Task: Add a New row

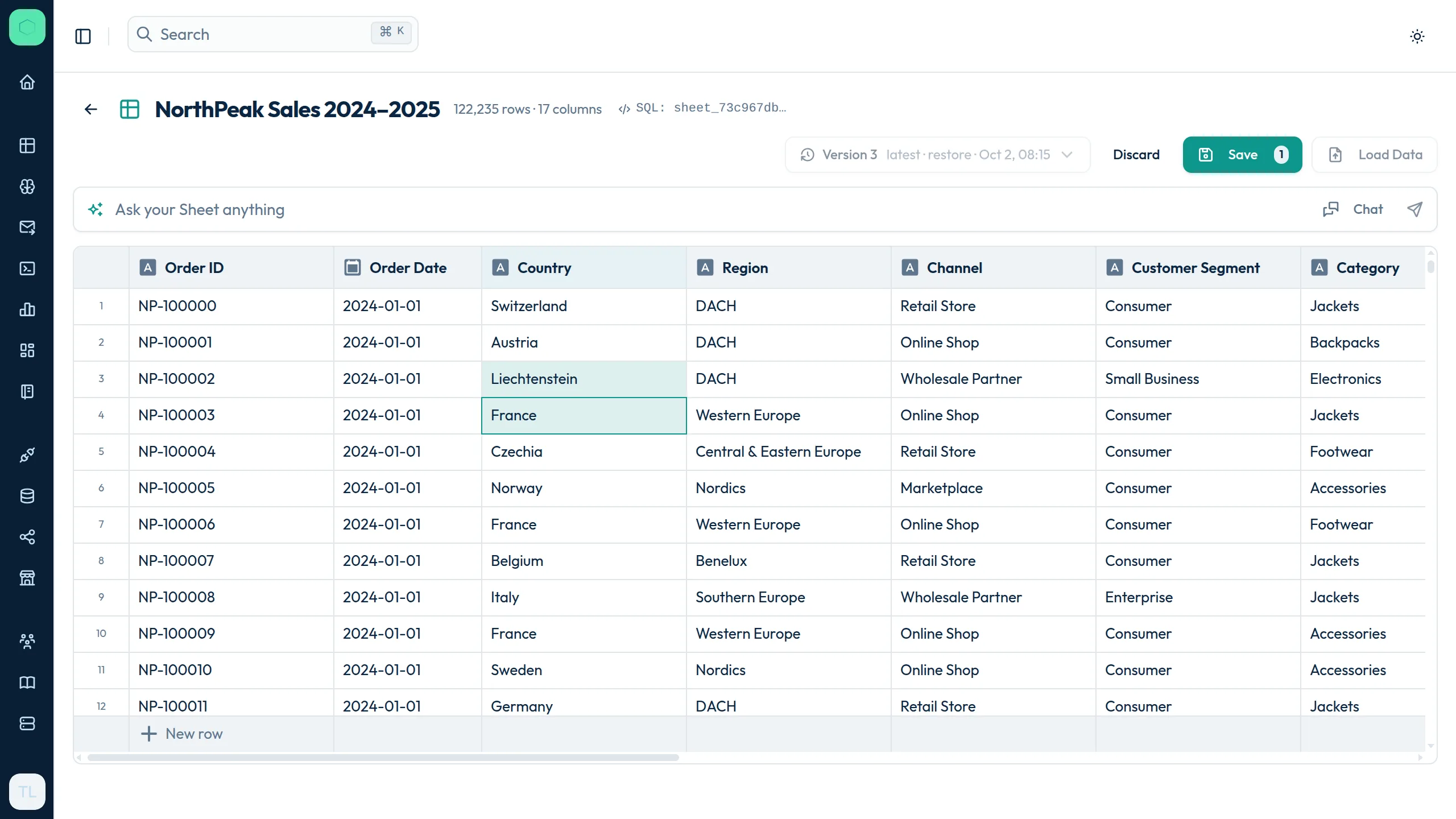Action: [181, 734]
